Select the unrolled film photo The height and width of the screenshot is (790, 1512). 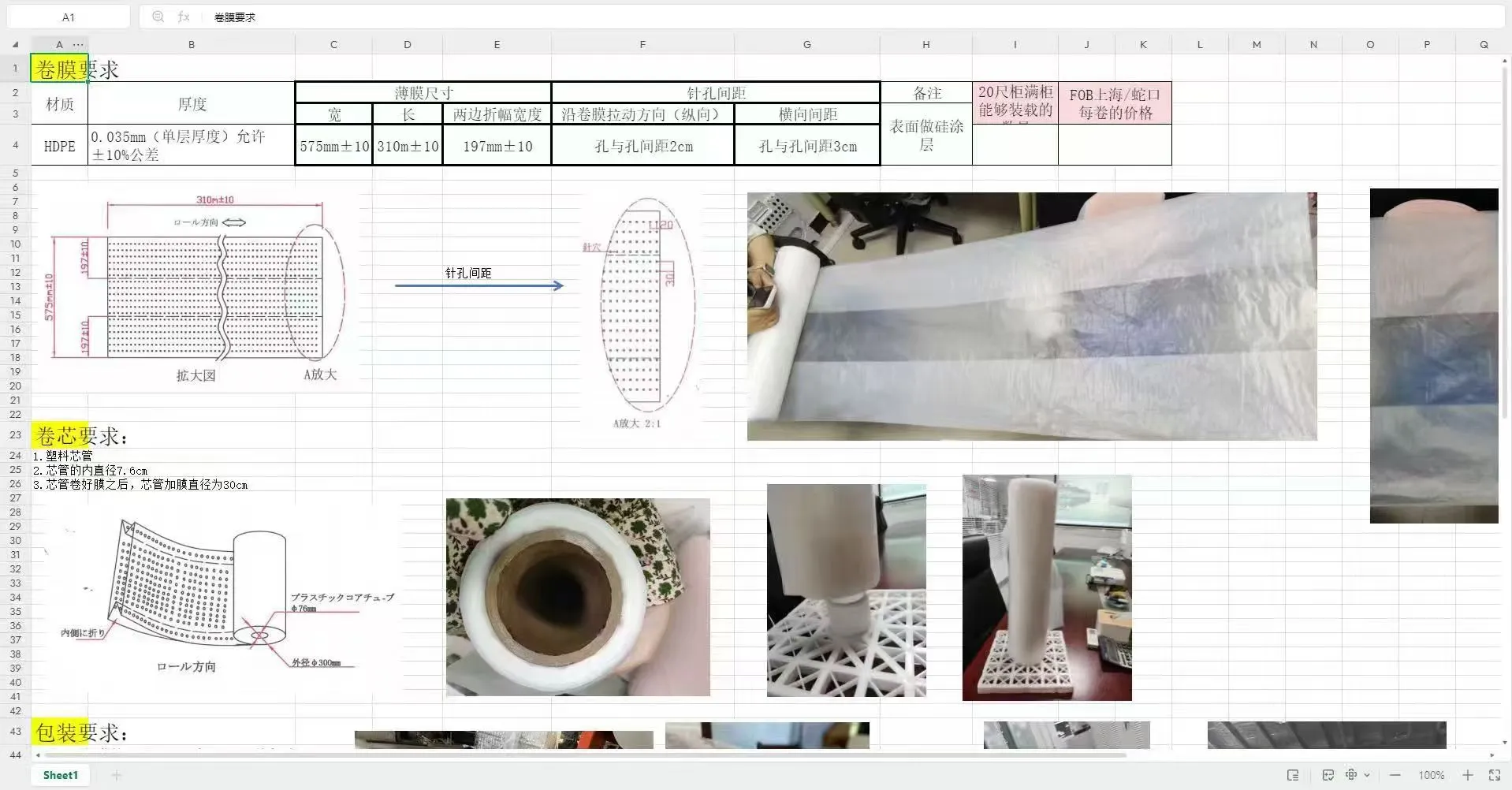tap(1032, 316)
